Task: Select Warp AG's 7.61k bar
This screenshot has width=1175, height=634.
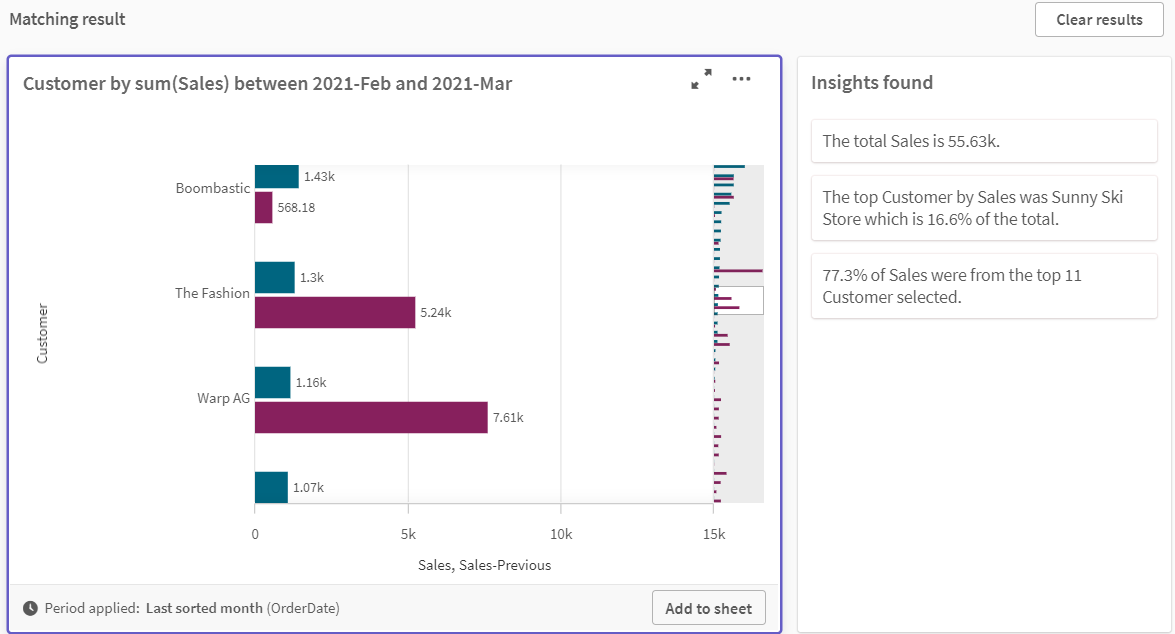Action: pos(371,417)
